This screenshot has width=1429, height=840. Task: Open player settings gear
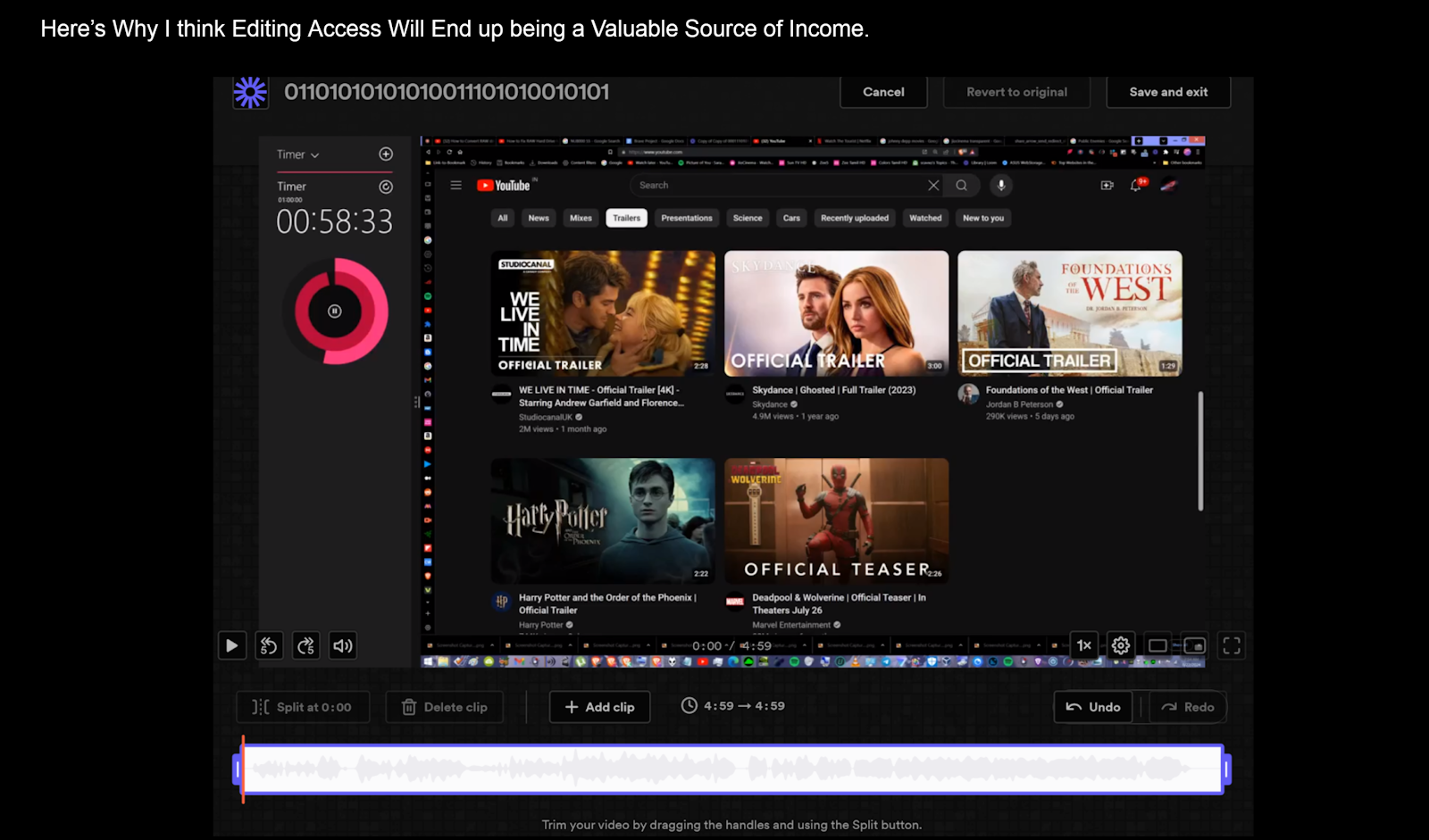click(x=1121, y=645)
